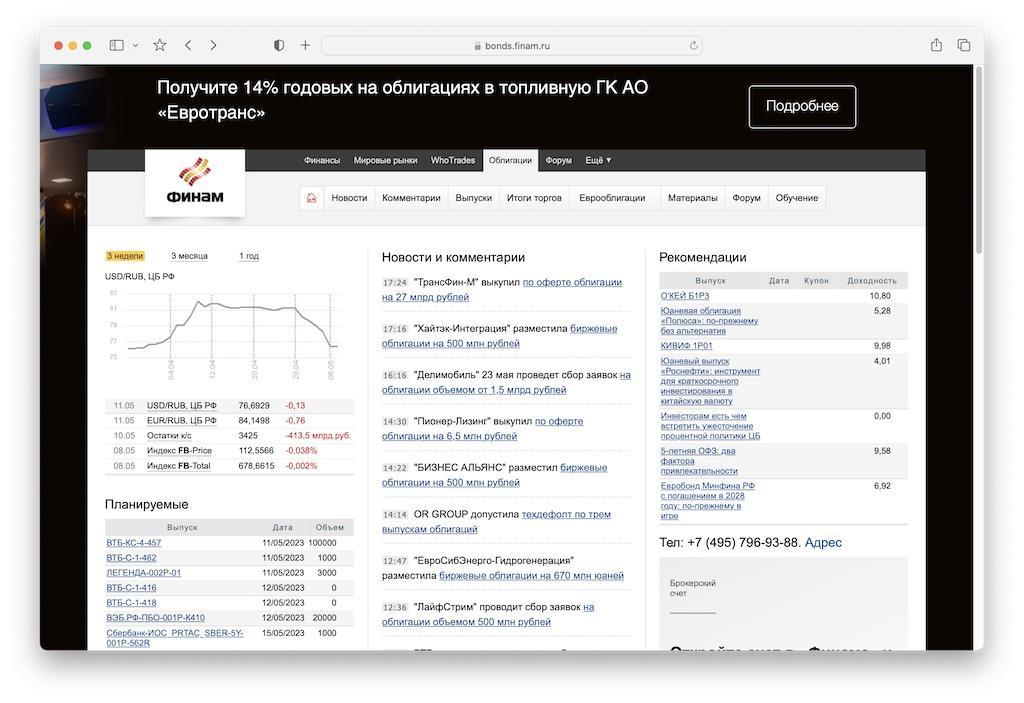The height and width of the screenshot is (703, 1024).
Task: Open Мировые рынки in top menu
Action: (385, 160)
